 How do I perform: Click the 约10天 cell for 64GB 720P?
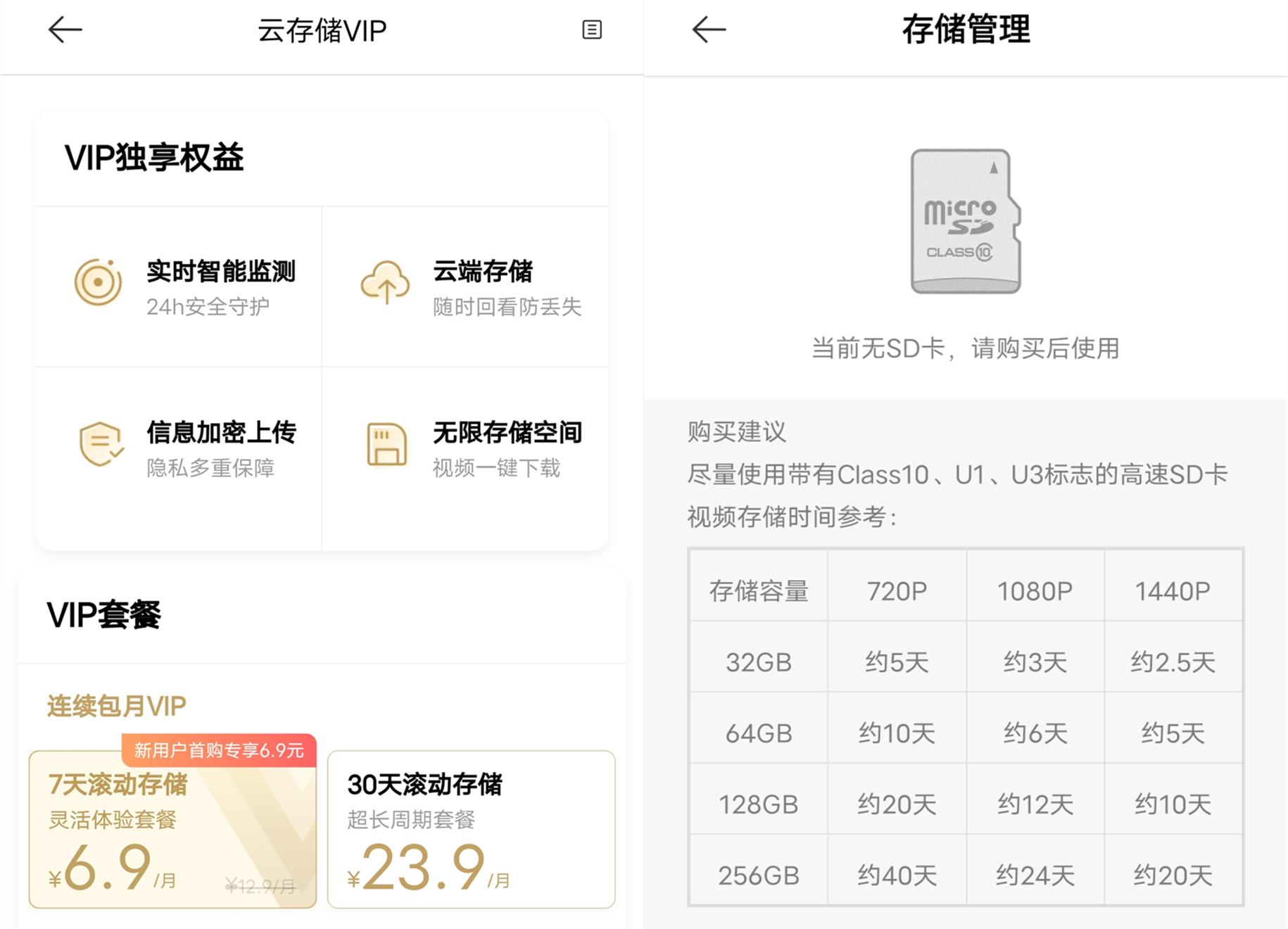[x=896, y=732]
